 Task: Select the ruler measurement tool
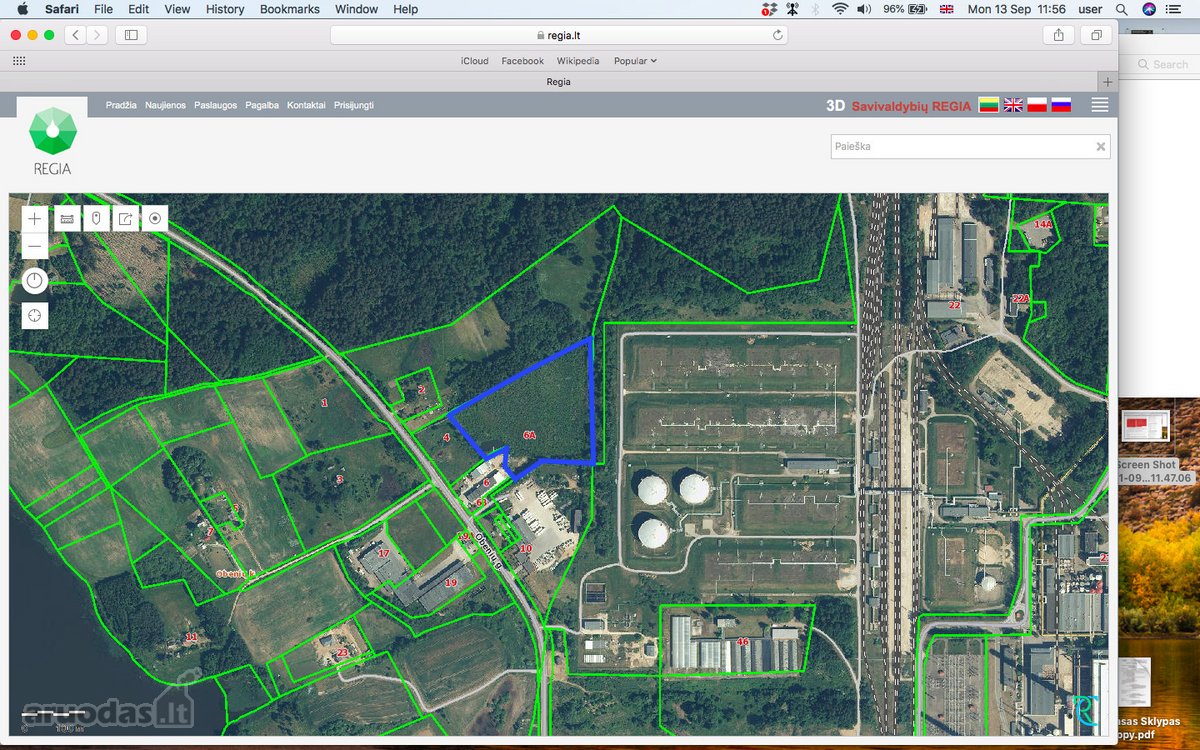67,218
